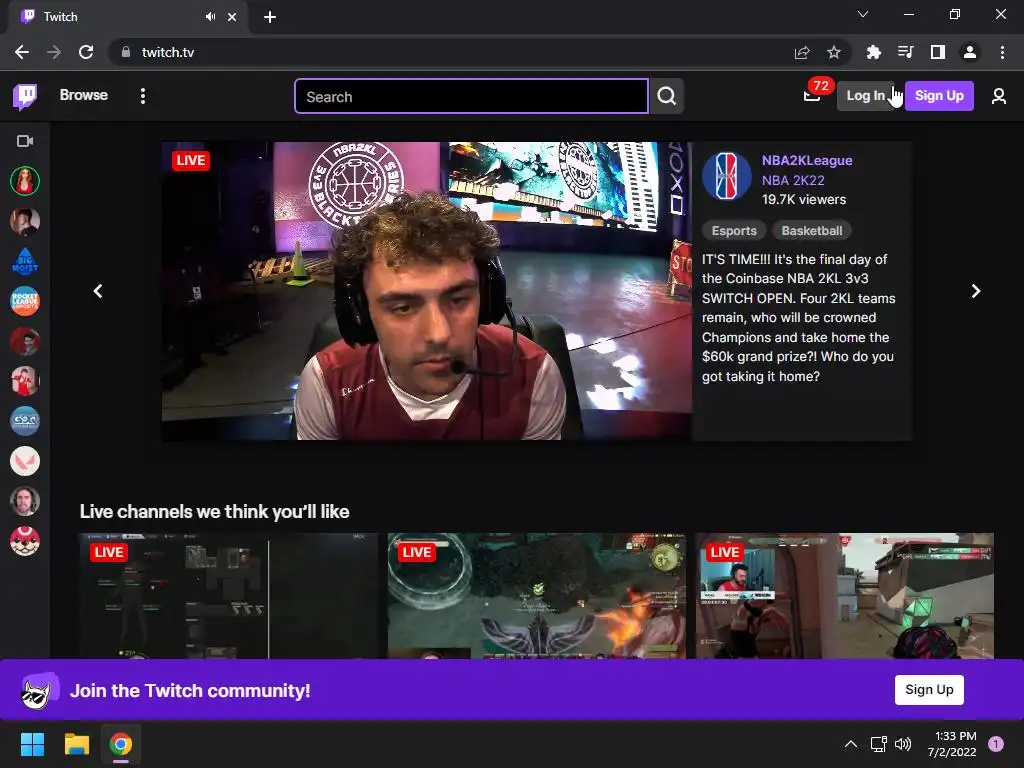The image size is (1024, 768).
Task: Click the featured NBA2KLeague live video
Action: pyautogui.click(x=427, y=291)
